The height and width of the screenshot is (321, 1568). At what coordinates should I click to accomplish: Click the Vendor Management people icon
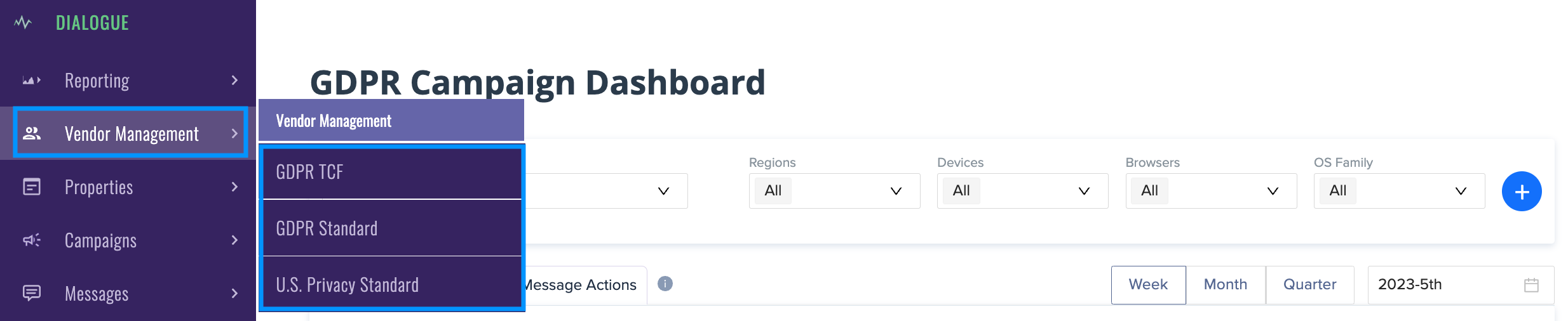[x=32, y=133]
